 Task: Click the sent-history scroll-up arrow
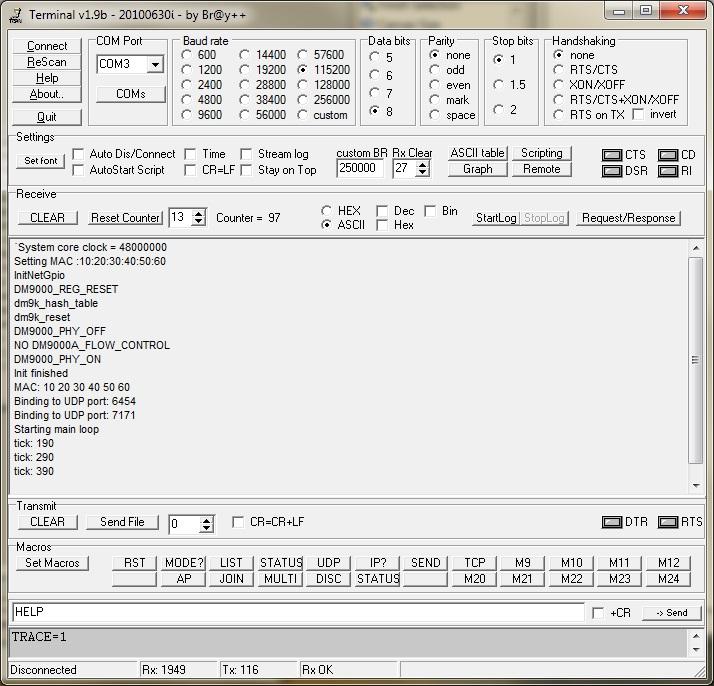[696, 635]
